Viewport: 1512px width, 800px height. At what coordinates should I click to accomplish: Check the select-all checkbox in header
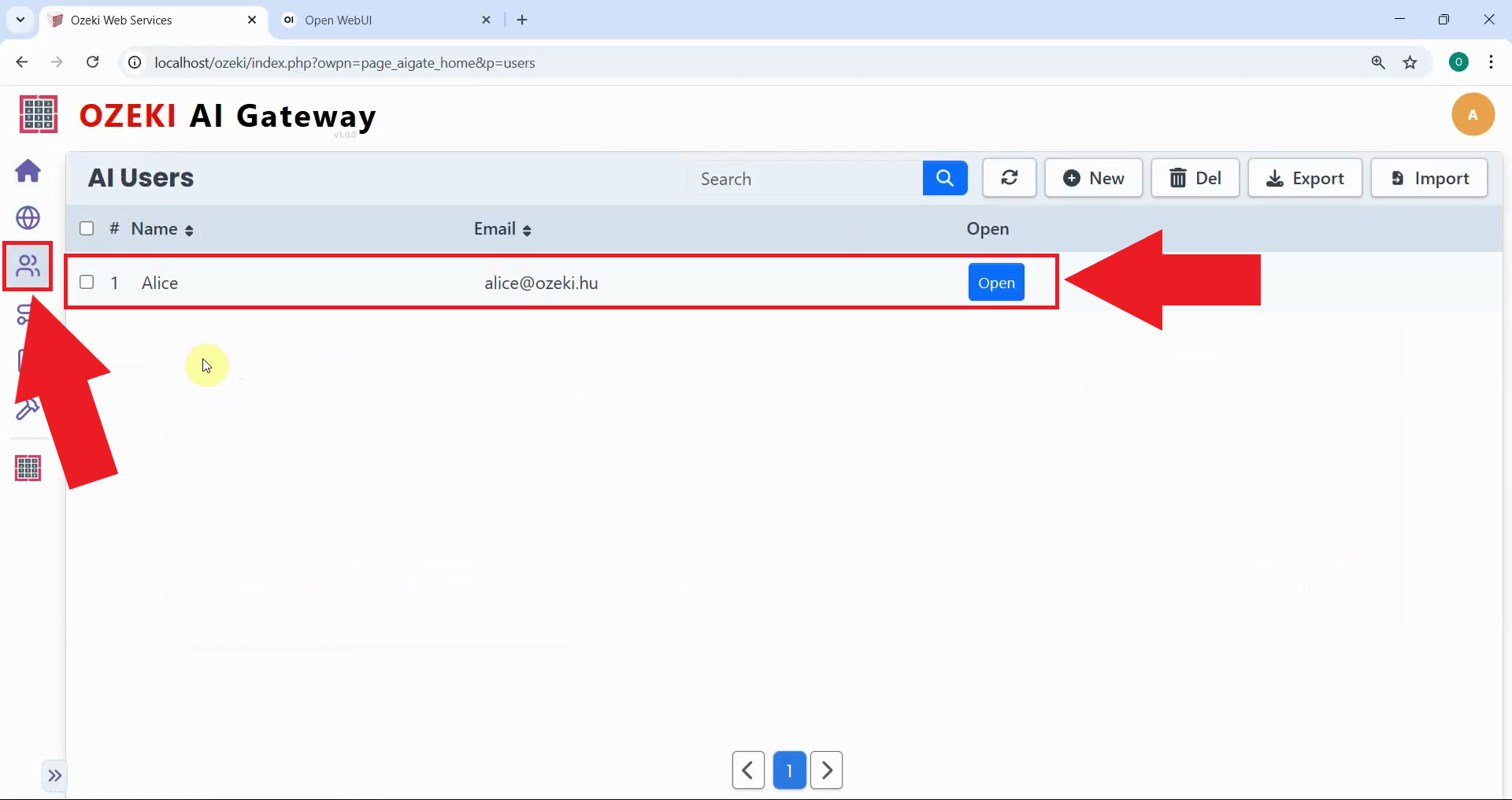87,229
